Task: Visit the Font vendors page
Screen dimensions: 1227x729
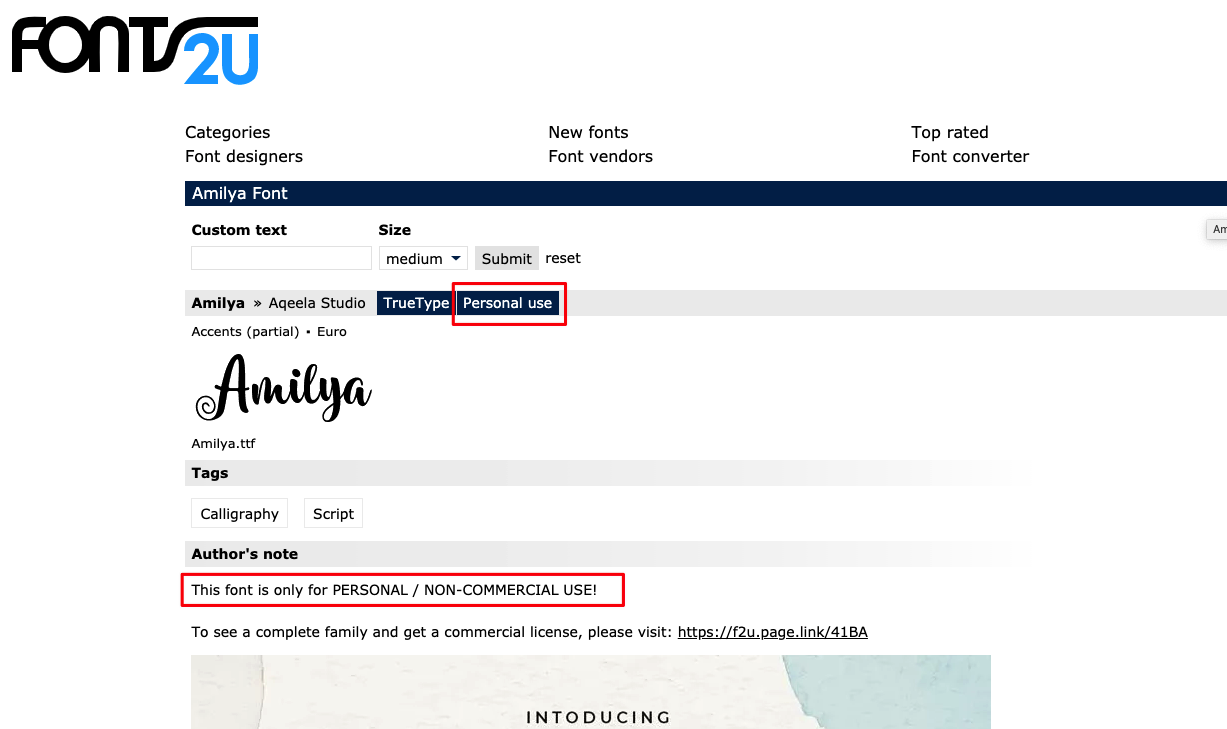Action: coord(600,156)
